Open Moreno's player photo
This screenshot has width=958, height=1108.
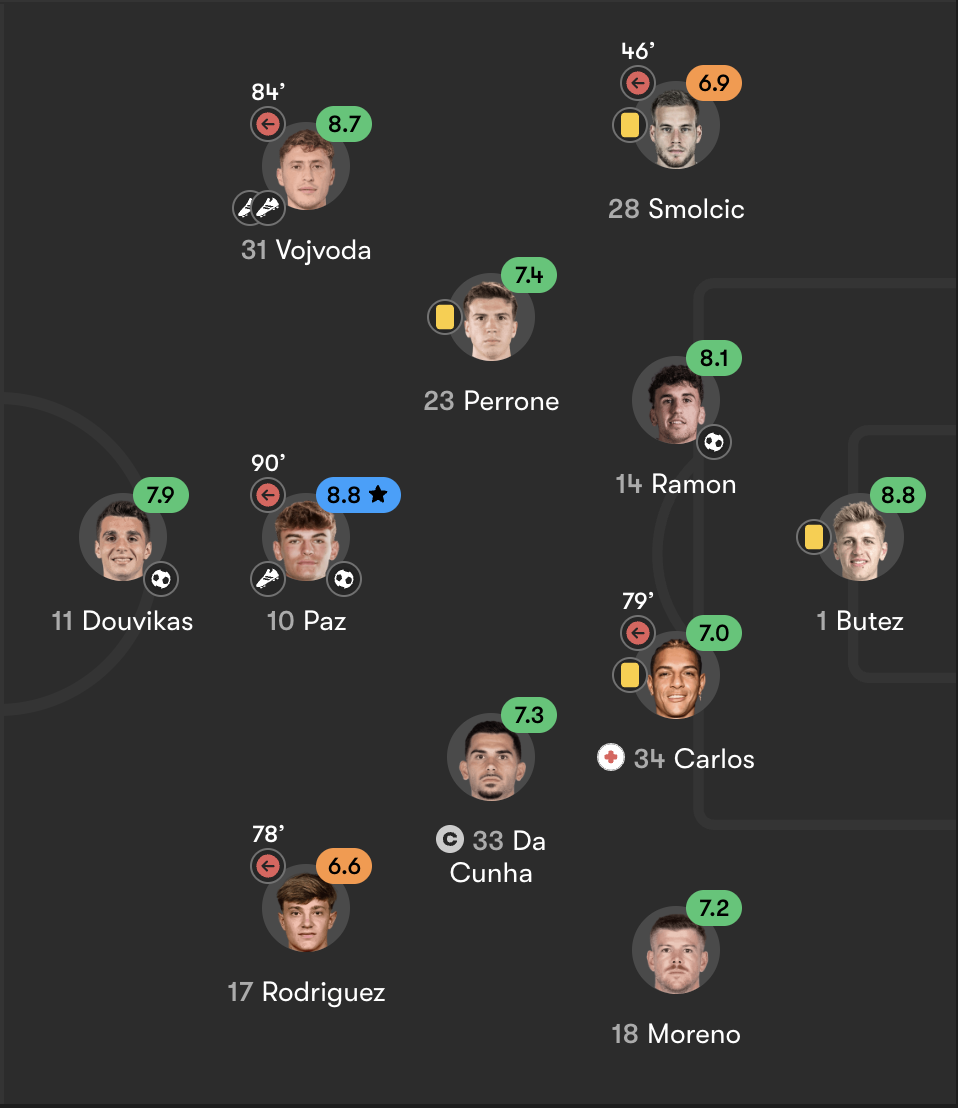point(675,951)
